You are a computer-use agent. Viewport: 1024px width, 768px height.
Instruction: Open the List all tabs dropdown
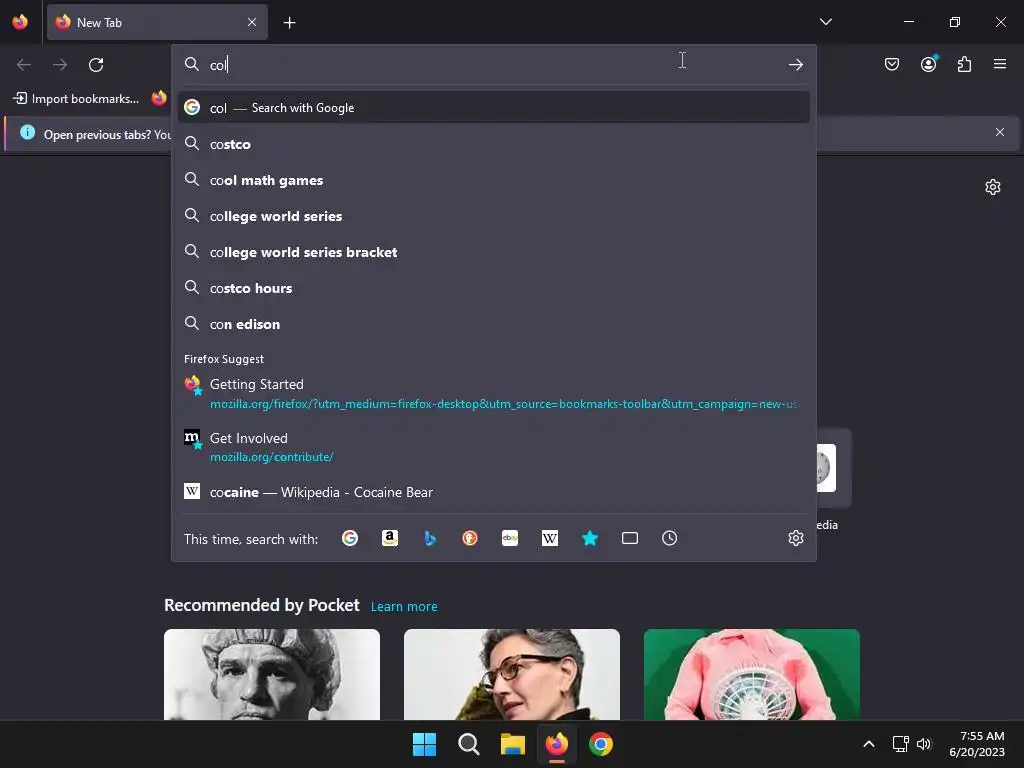[x=825, y=22]
